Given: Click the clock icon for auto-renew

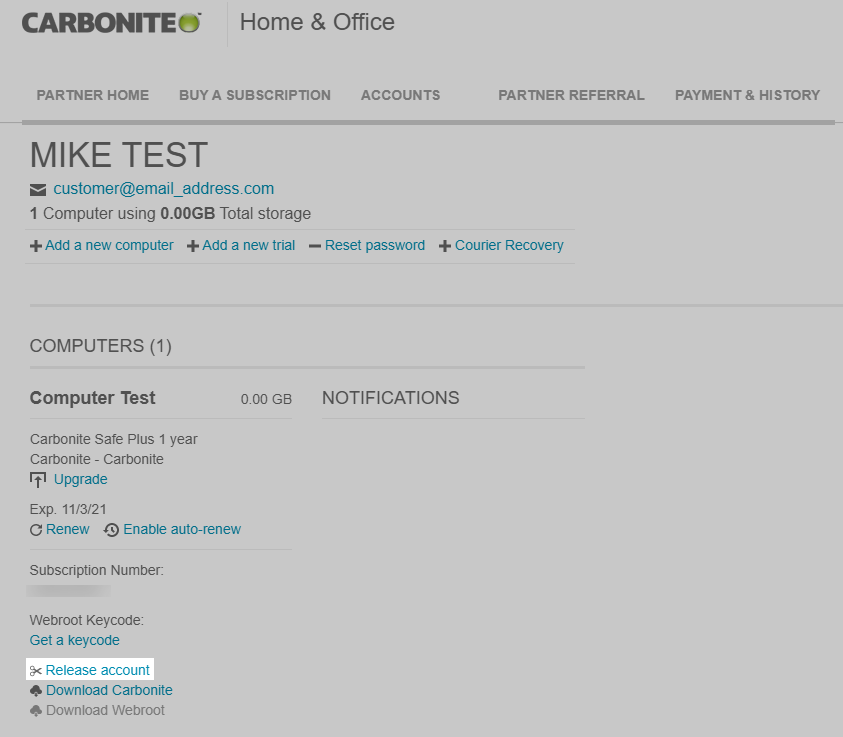Looking at the screenshot, I should tap(111, 530).
